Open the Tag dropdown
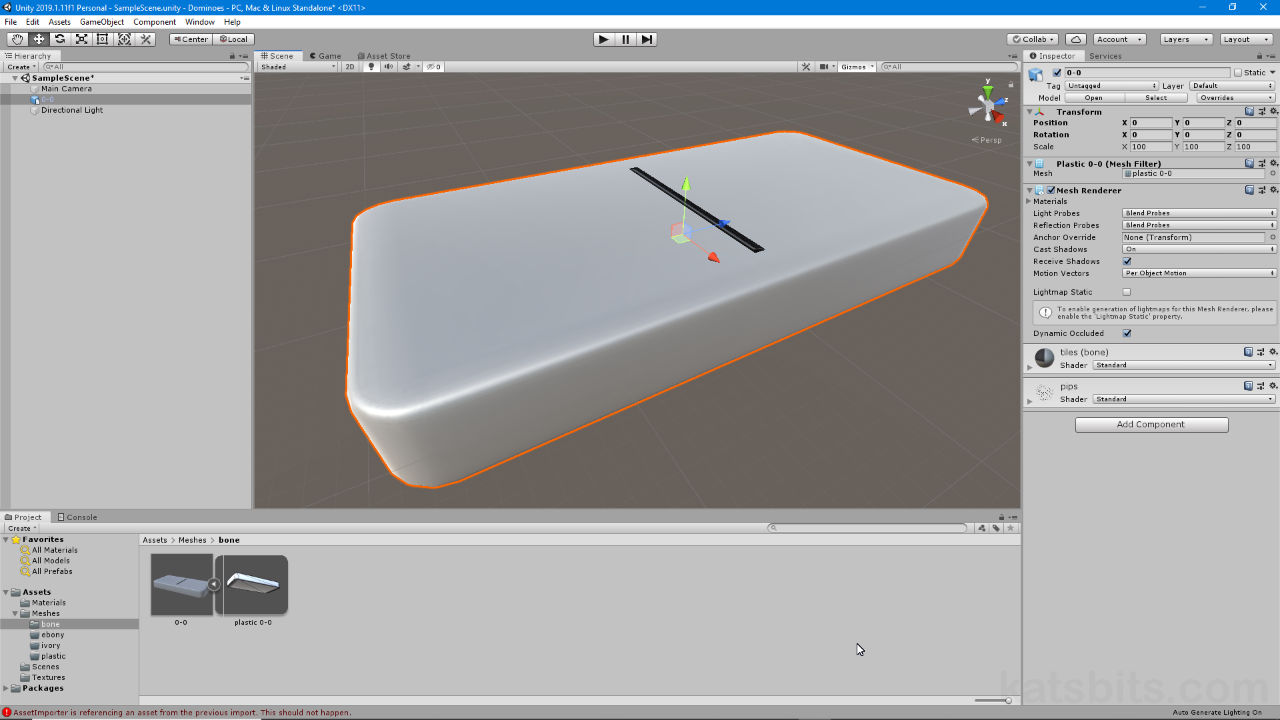The image size is (1280, 720). pyautogui.click(x=1111, y=86)
